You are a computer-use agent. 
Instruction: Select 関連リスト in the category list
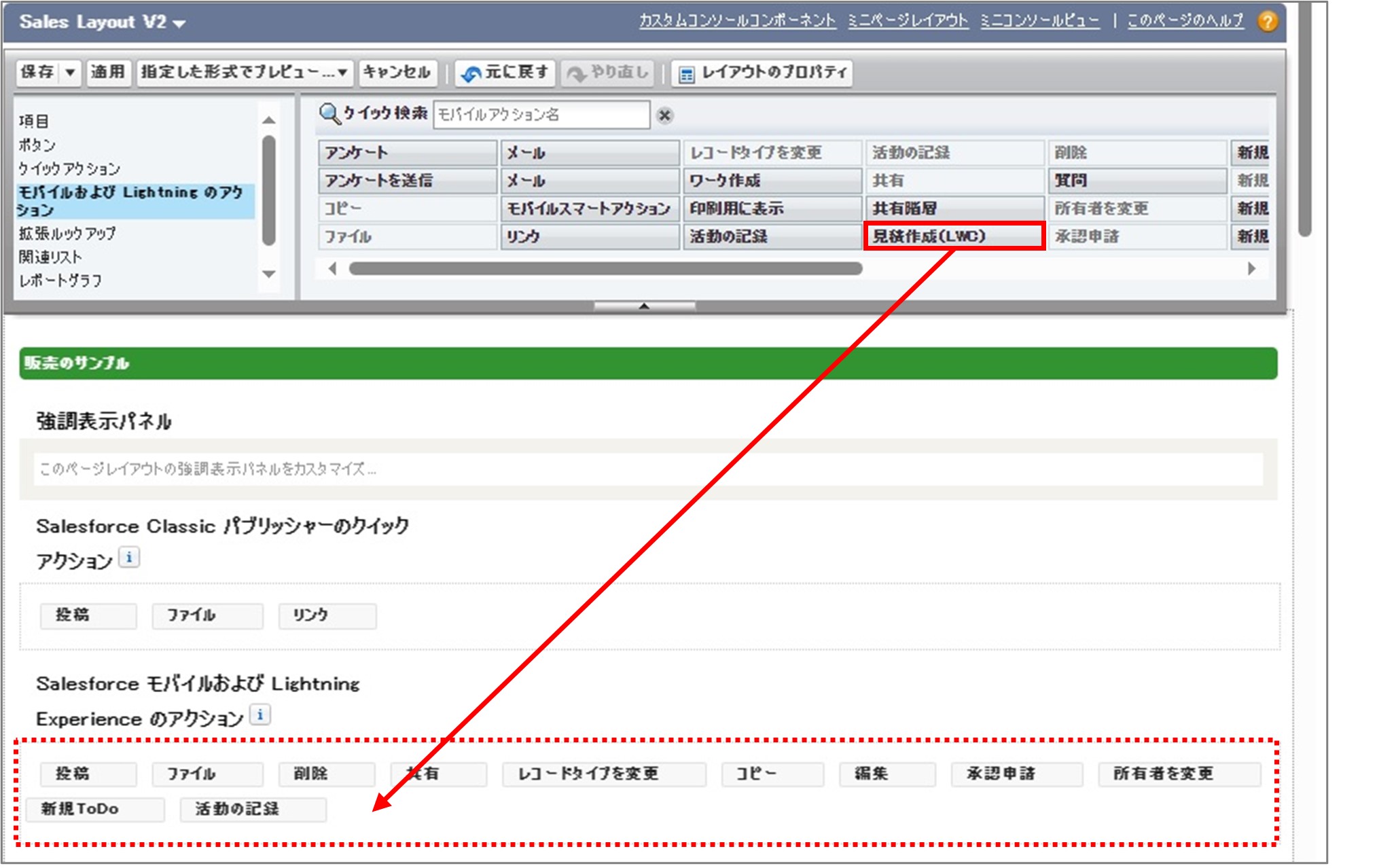tap(50, 257)
